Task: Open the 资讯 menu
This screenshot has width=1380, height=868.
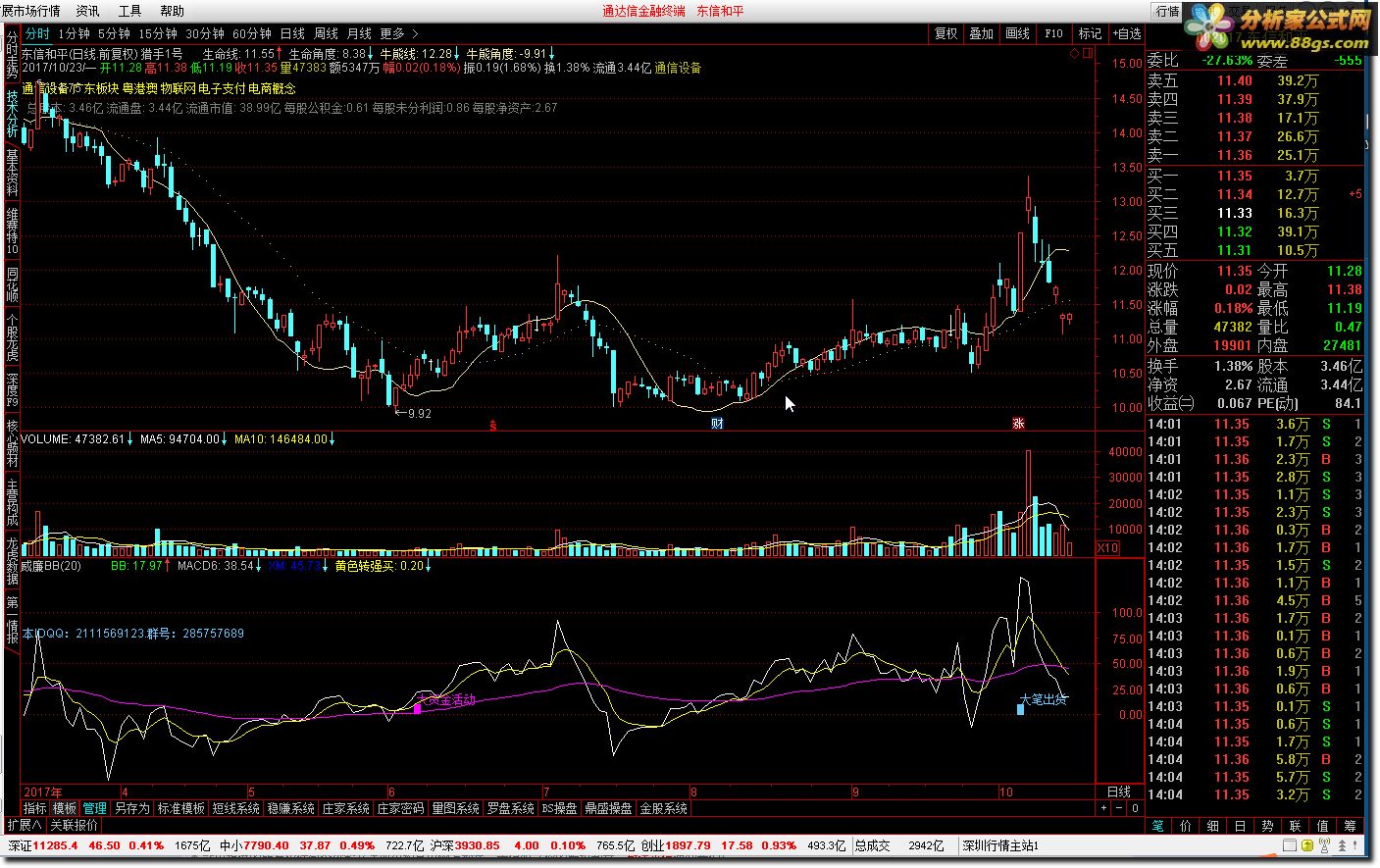Action: click(x=87, y=11)
